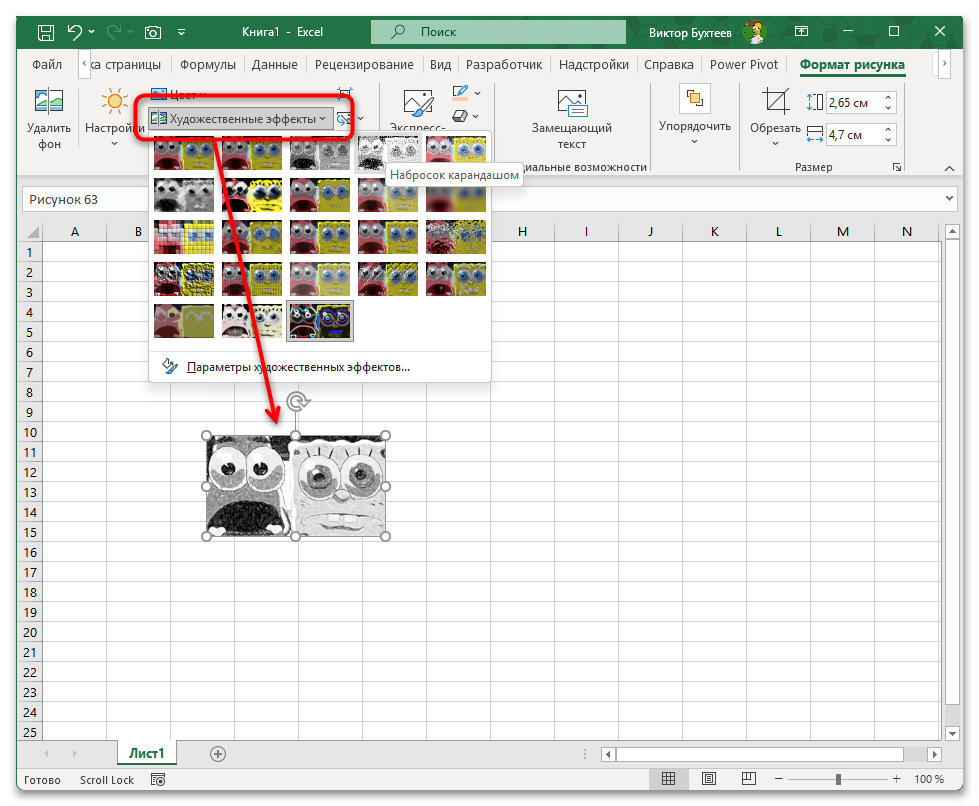
Task: Select the row 17 header
Action: [30, 573]
